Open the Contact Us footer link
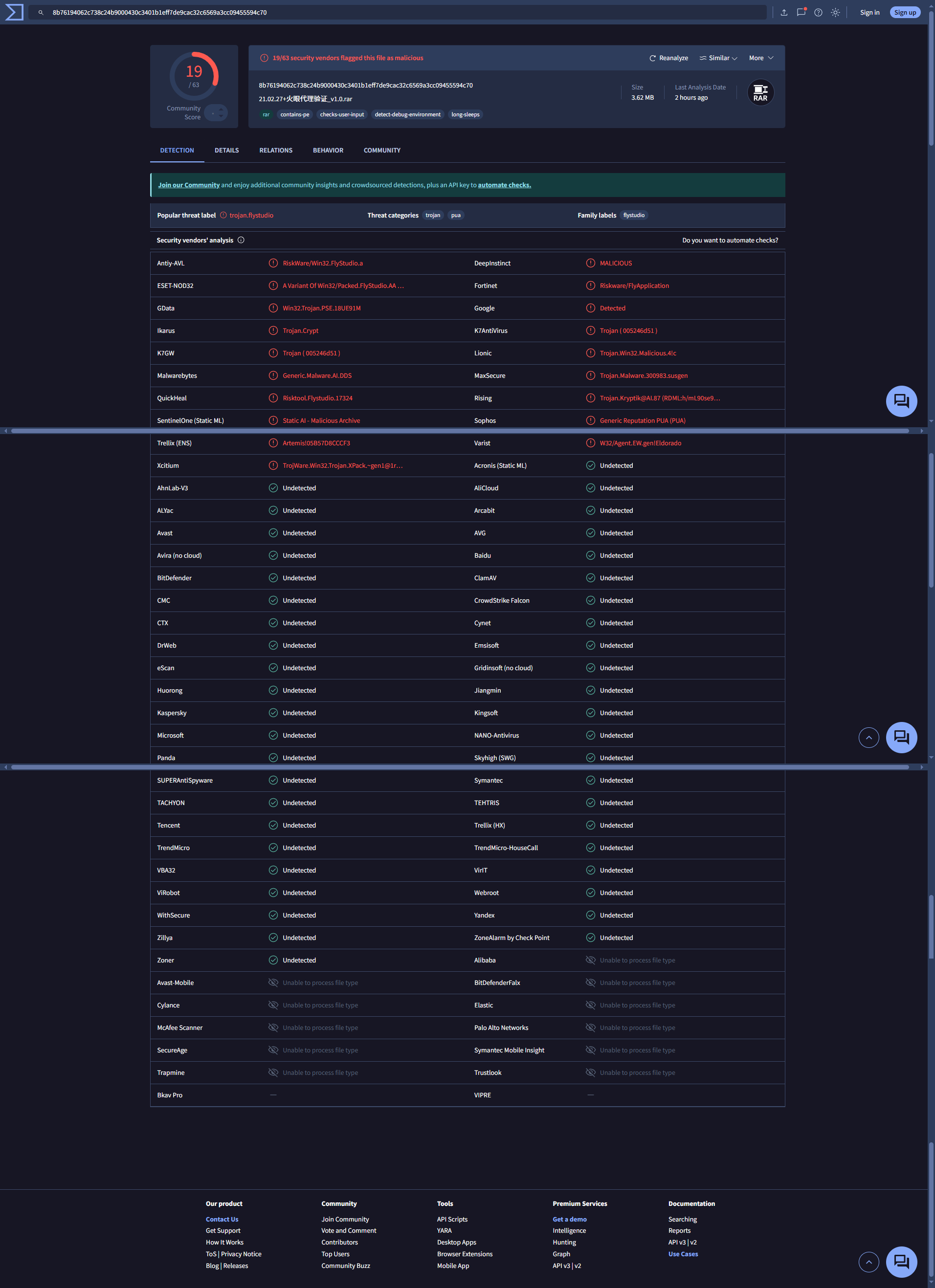Image resolution: width=935 pixels, height=1288 pixels. point(222,1219)
